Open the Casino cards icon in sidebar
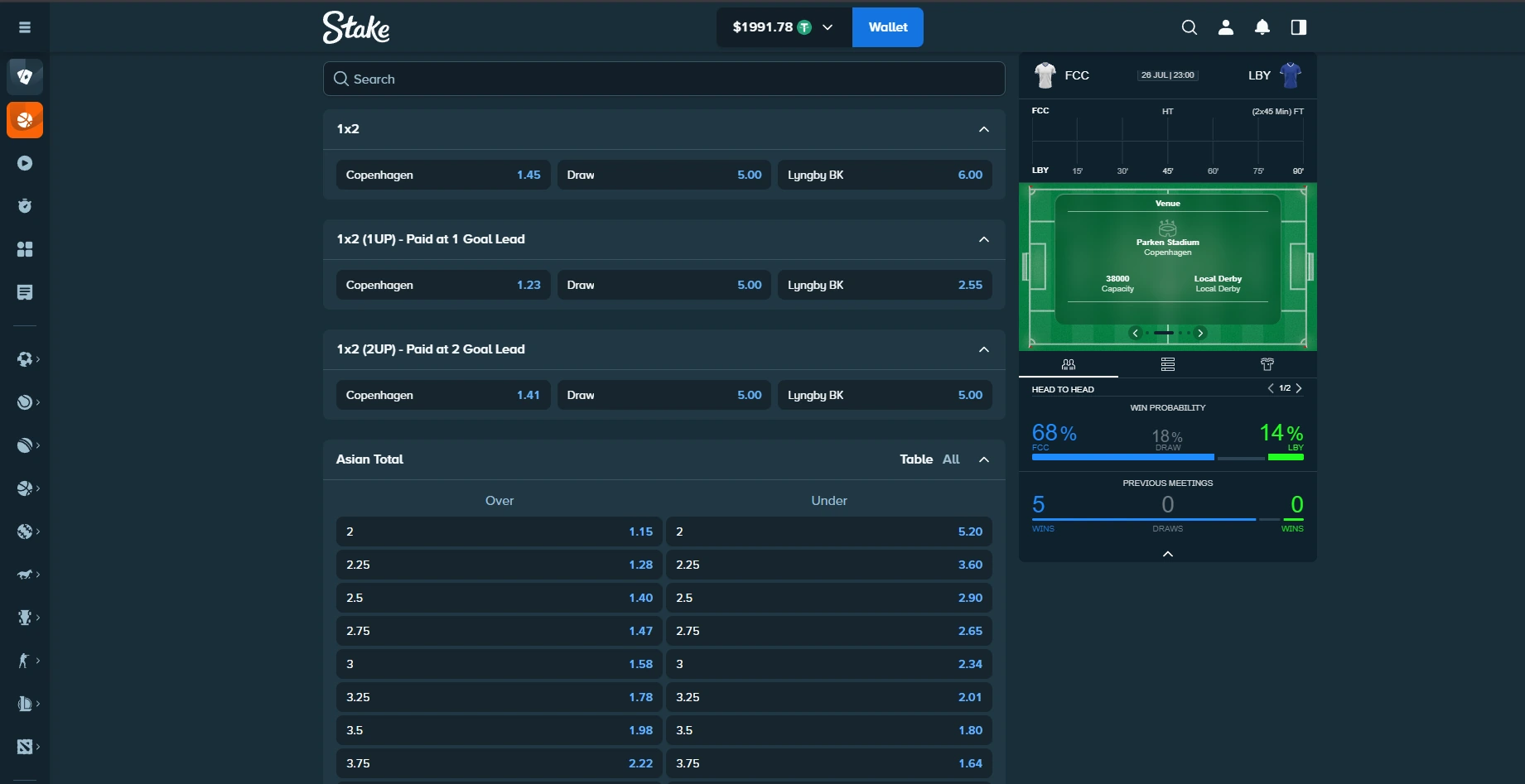This screenshot has width=1525, height=784. 25,77
